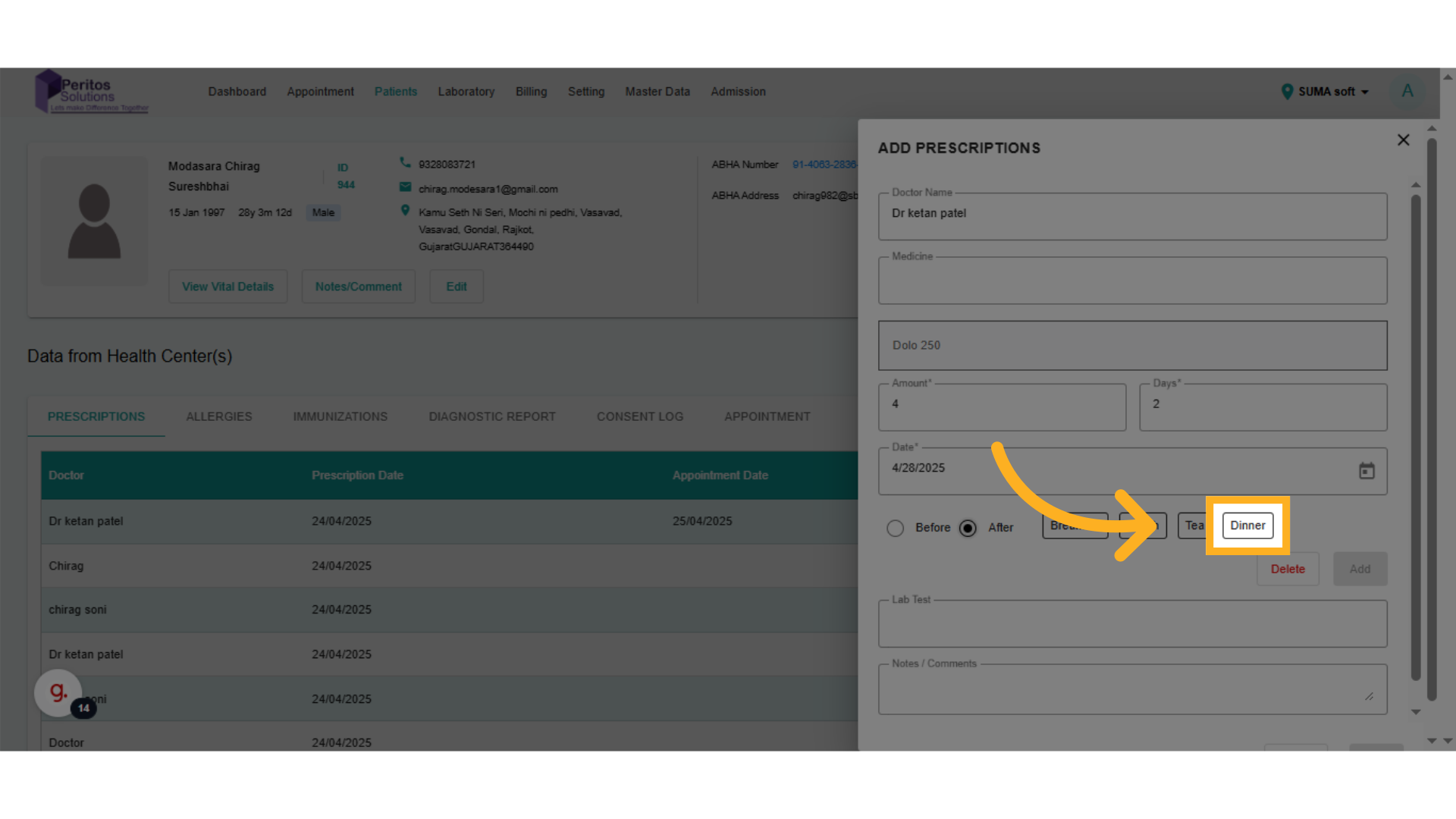Select the After radio button

point(968,528)
